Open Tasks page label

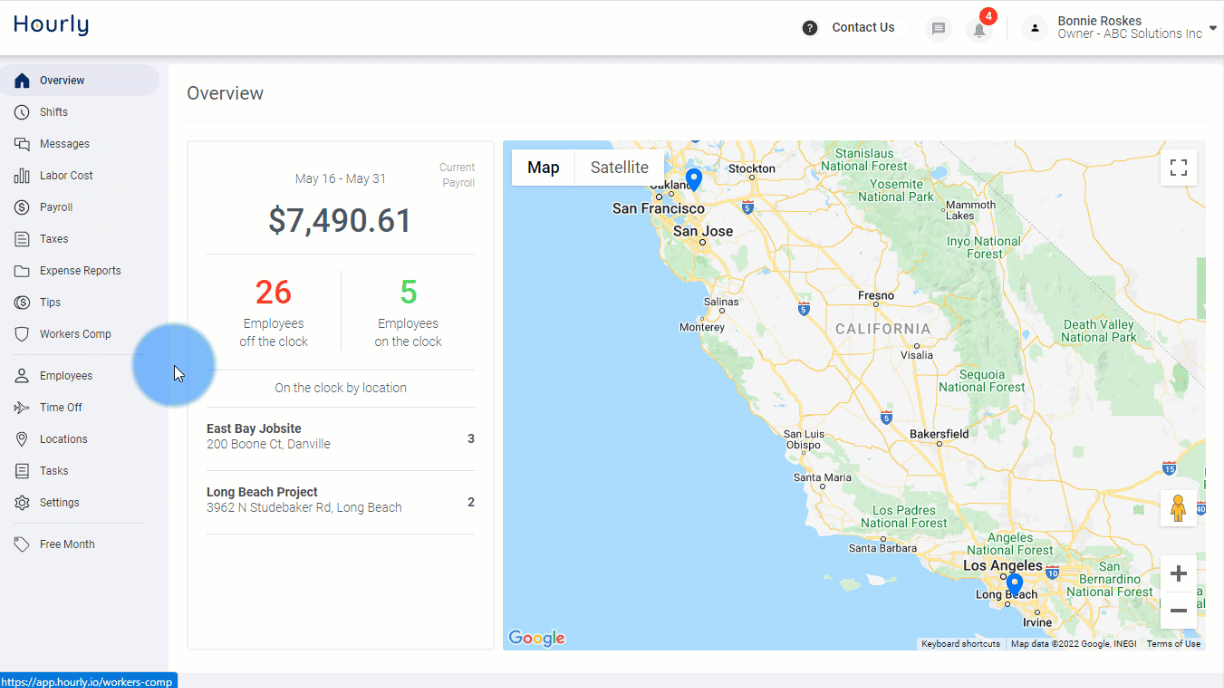coord(54,471)
